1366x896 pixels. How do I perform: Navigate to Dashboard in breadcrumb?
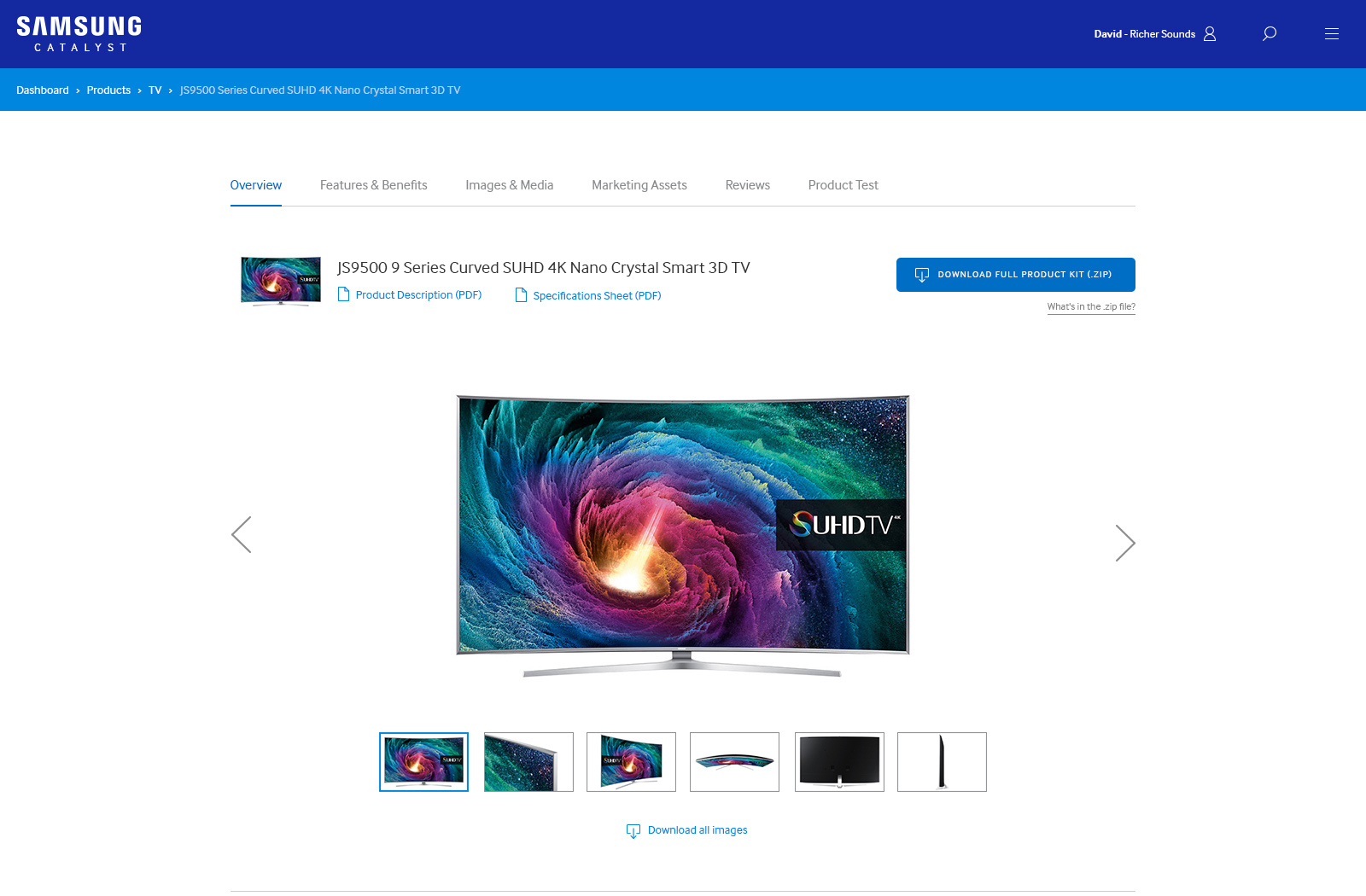point(43,90)
